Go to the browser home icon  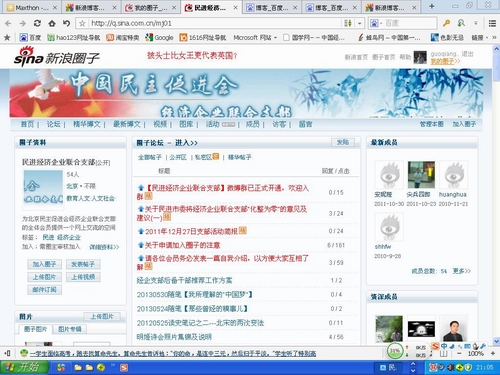[52, 23]
